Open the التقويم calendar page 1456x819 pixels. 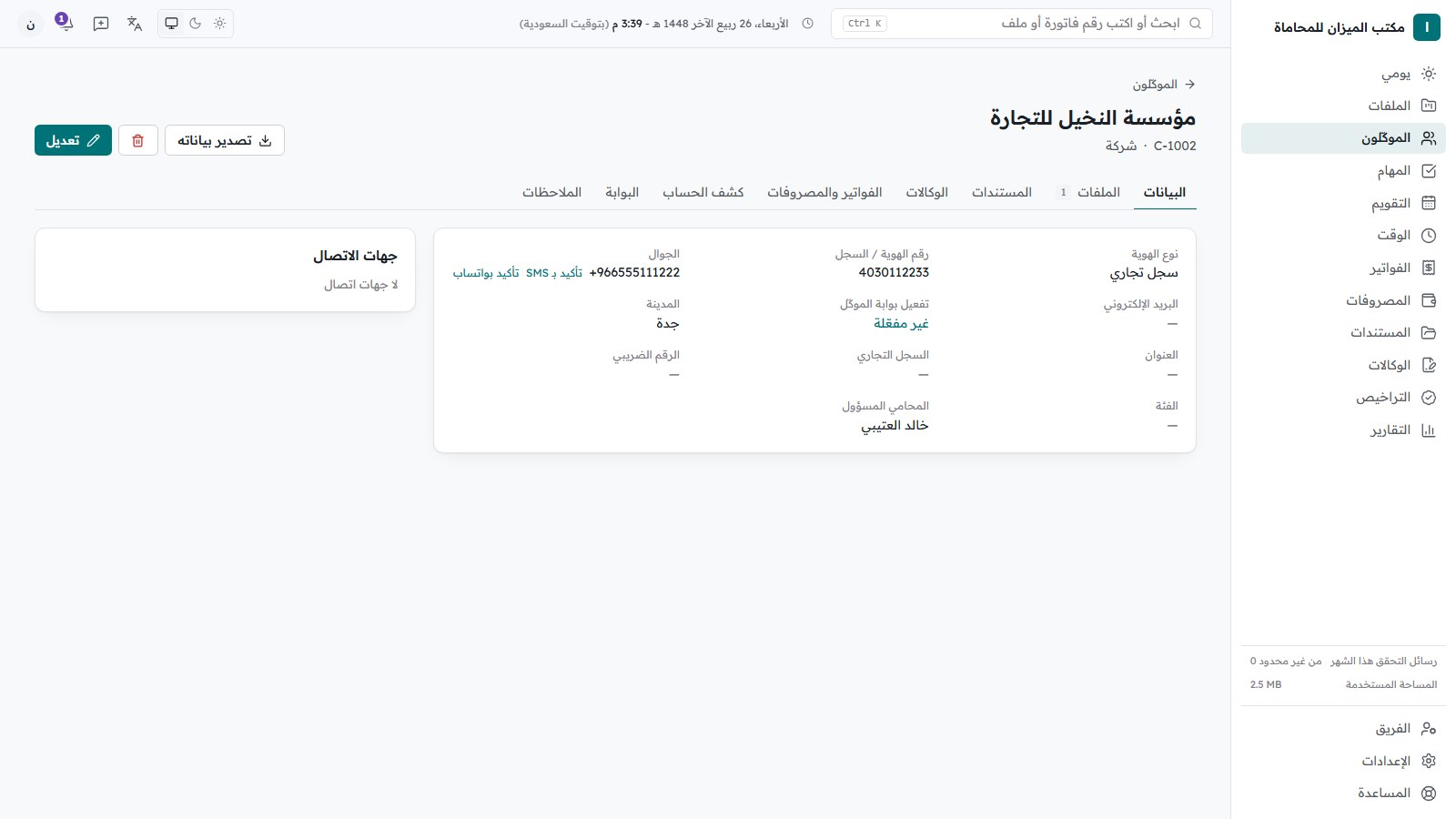tap(1343, 203)
